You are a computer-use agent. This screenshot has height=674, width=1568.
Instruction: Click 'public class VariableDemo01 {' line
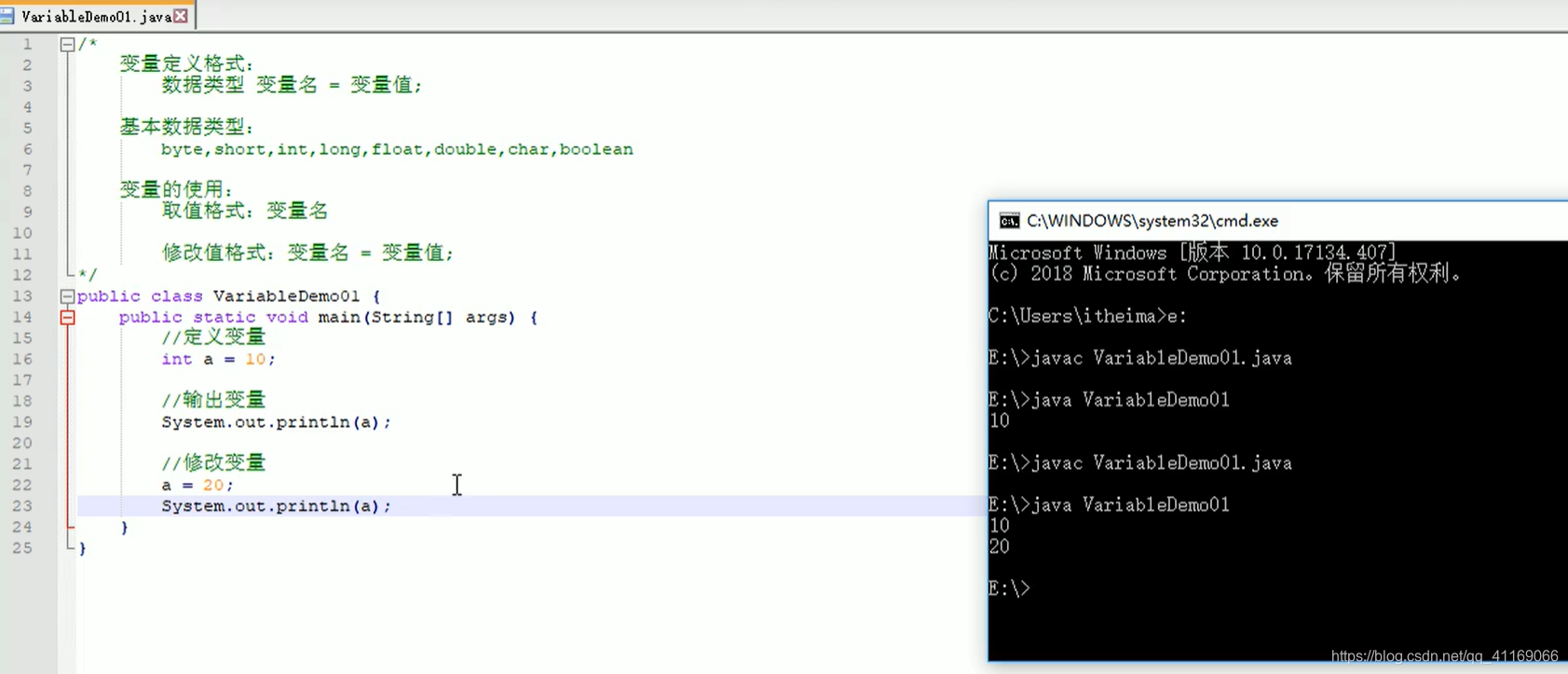pos(229,296)
